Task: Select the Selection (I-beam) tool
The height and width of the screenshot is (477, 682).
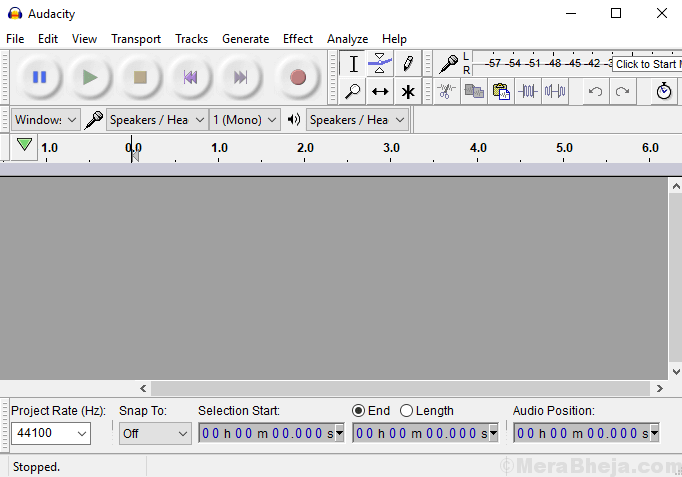Action: [353, 64]
